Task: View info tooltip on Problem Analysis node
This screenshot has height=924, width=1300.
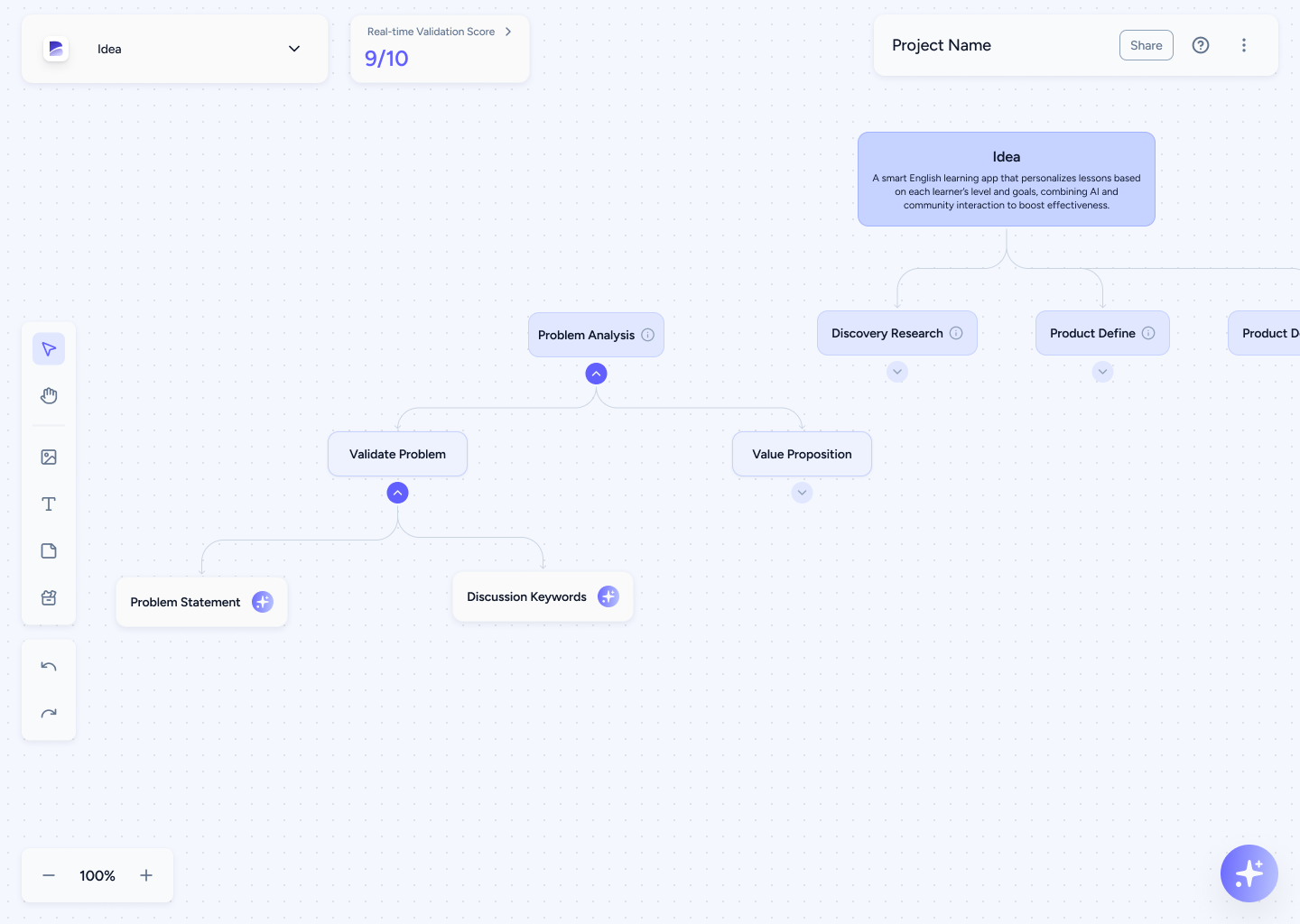Action: [x=647, y=335]
